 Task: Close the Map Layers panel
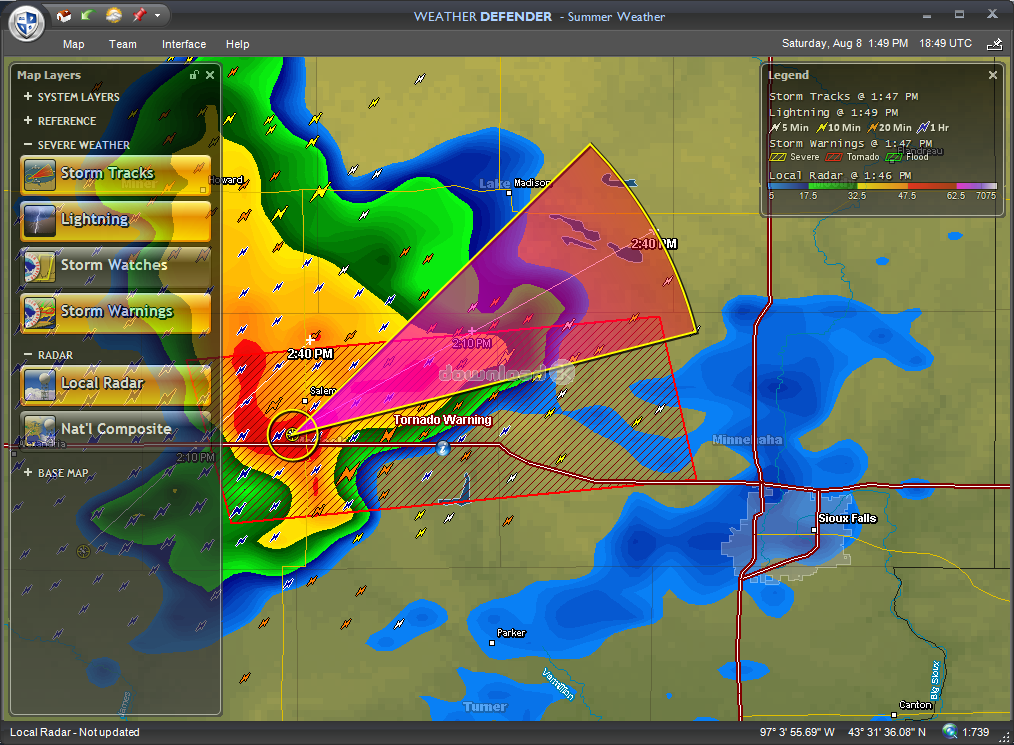click(x=210, y=75)
